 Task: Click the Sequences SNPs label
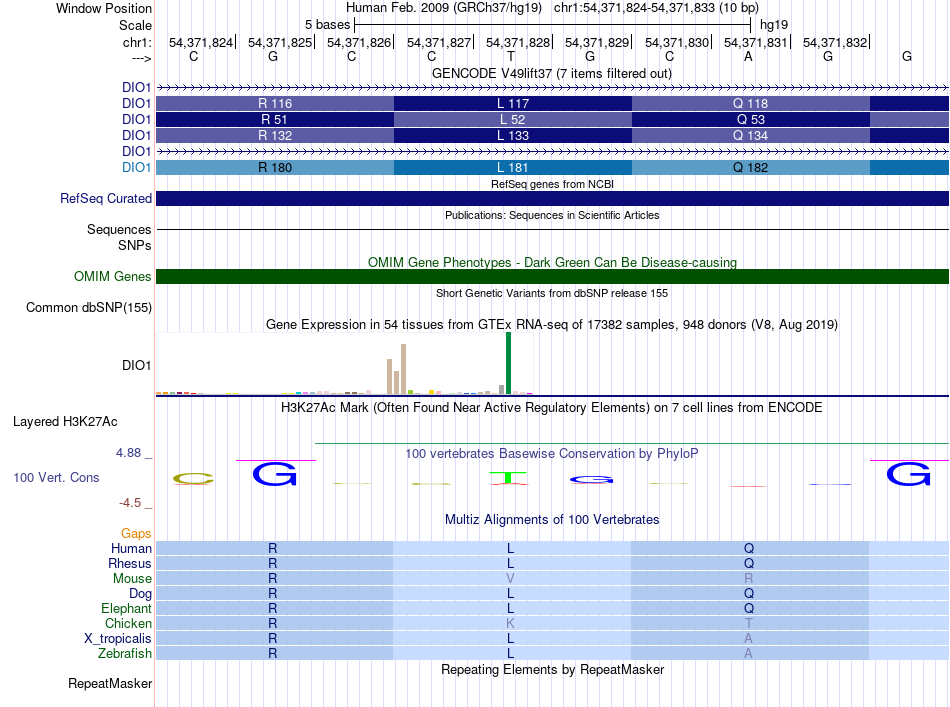119,237
